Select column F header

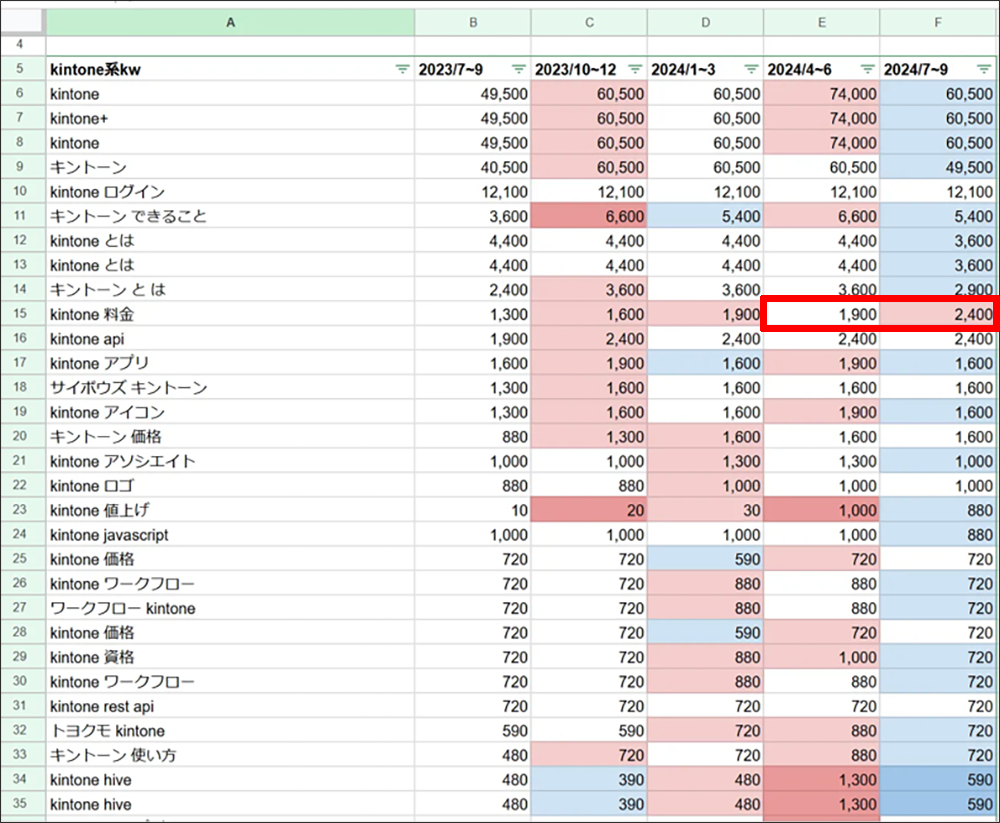938,22
